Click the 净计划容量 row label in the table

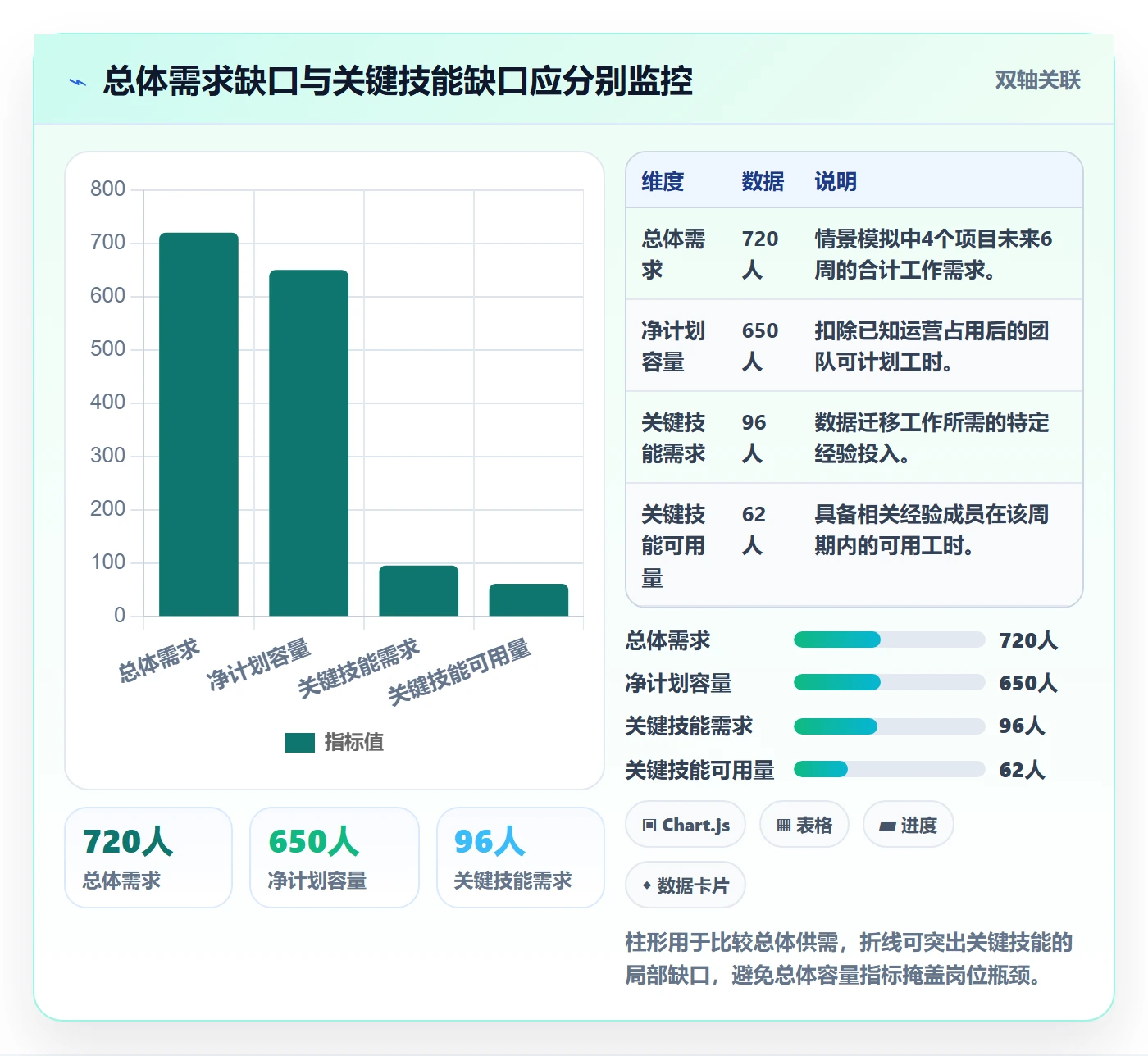673,346
